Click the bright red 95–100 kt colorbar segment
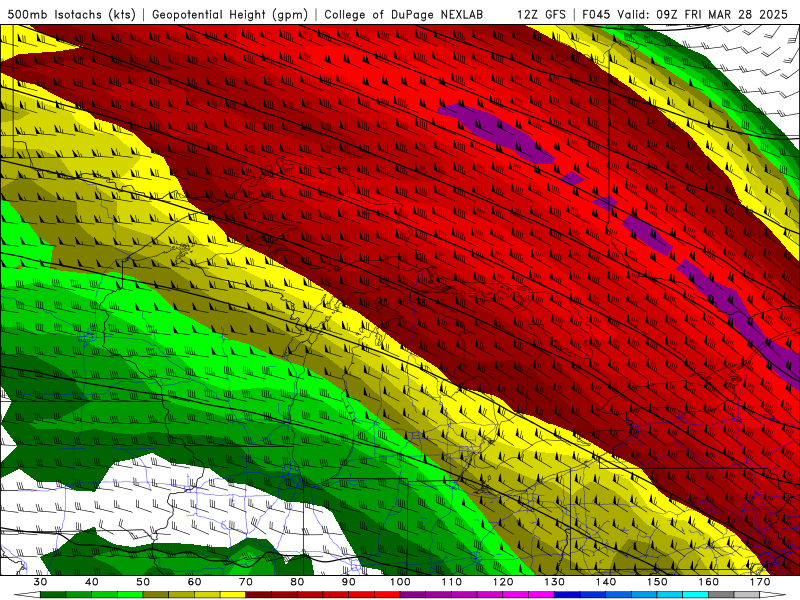Image resolution: width=800 pixels, height=600 pixels. [387, 595]
